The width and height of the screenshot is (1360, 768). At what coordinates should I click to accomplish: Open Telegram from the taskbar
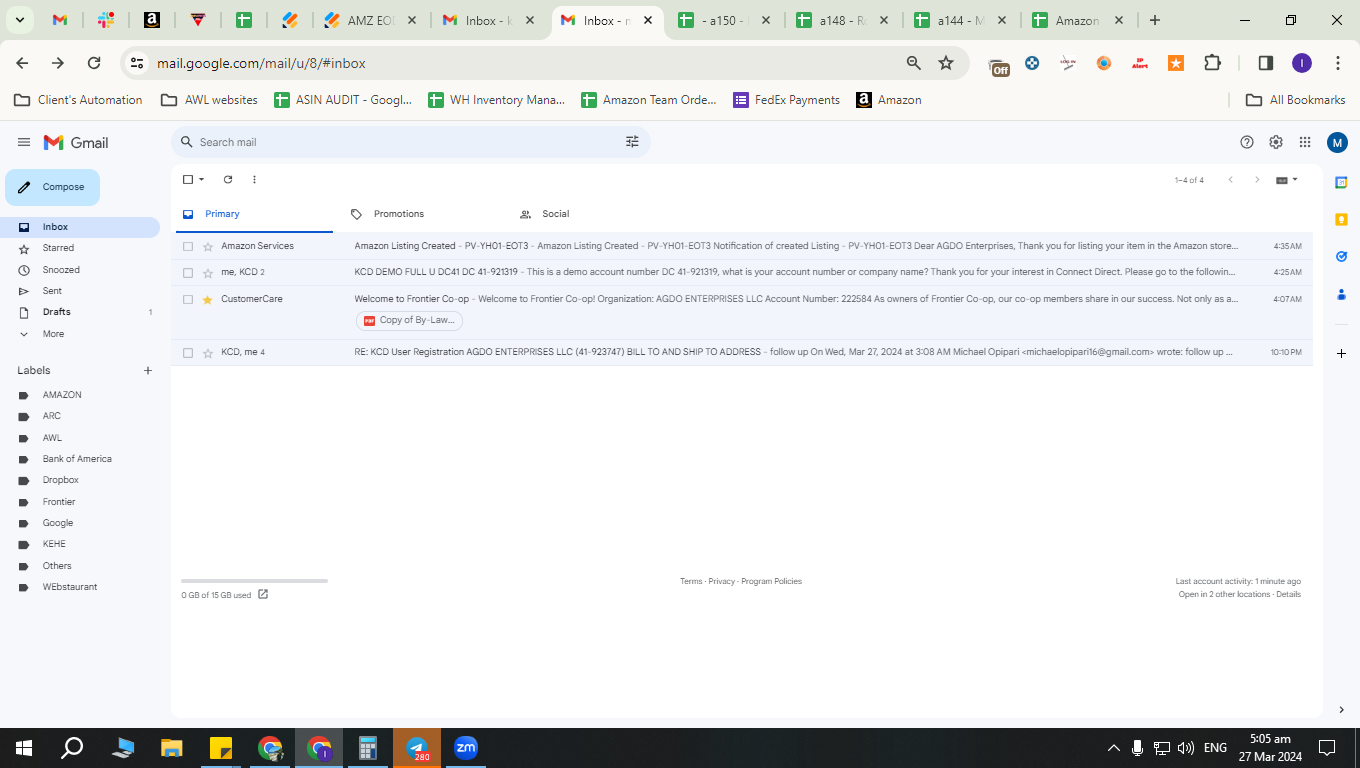tap(417, 748)
